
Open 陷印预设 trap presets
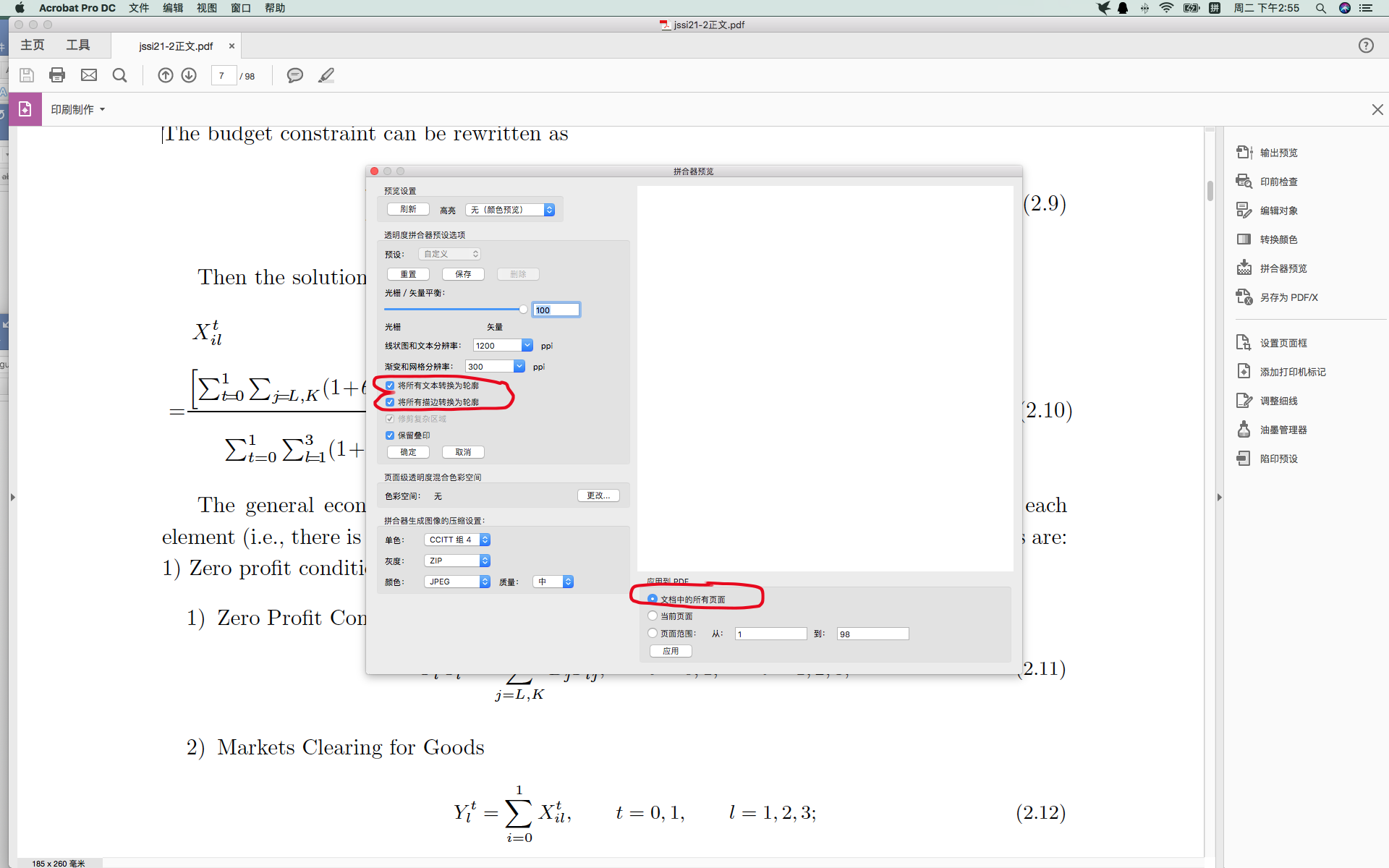1278,459
